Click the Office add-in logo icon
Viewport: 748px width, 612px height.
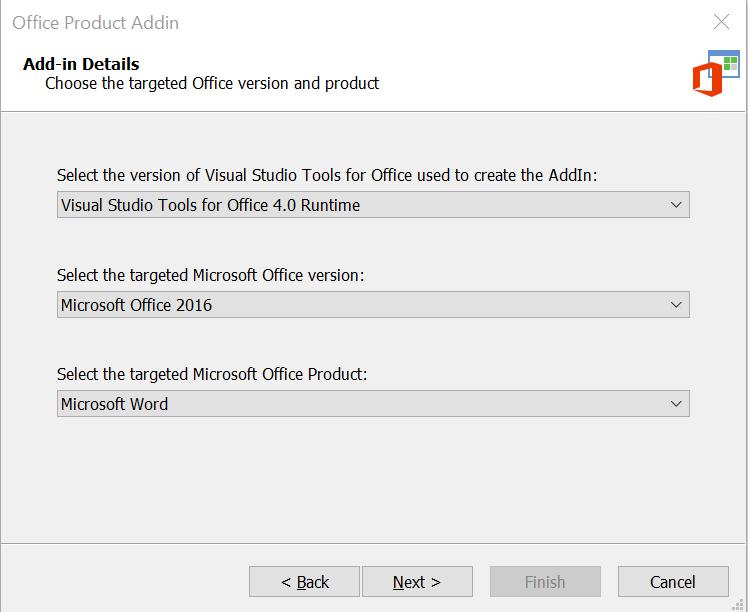(716, 73)
